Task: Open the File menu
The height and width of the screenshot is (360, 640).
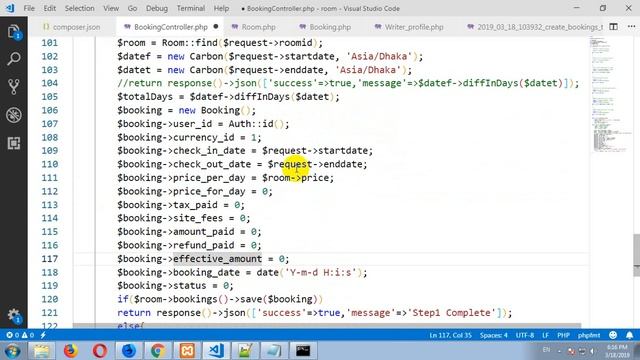Action: 29,8
